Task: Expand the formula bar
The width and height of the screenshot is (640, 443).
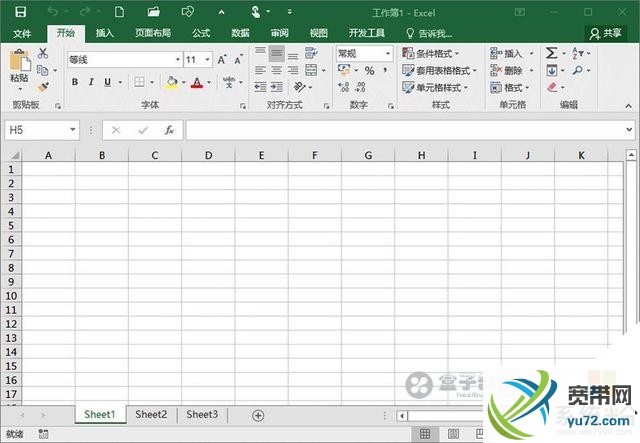Action: pyautogui.click(x=629, y=130)
